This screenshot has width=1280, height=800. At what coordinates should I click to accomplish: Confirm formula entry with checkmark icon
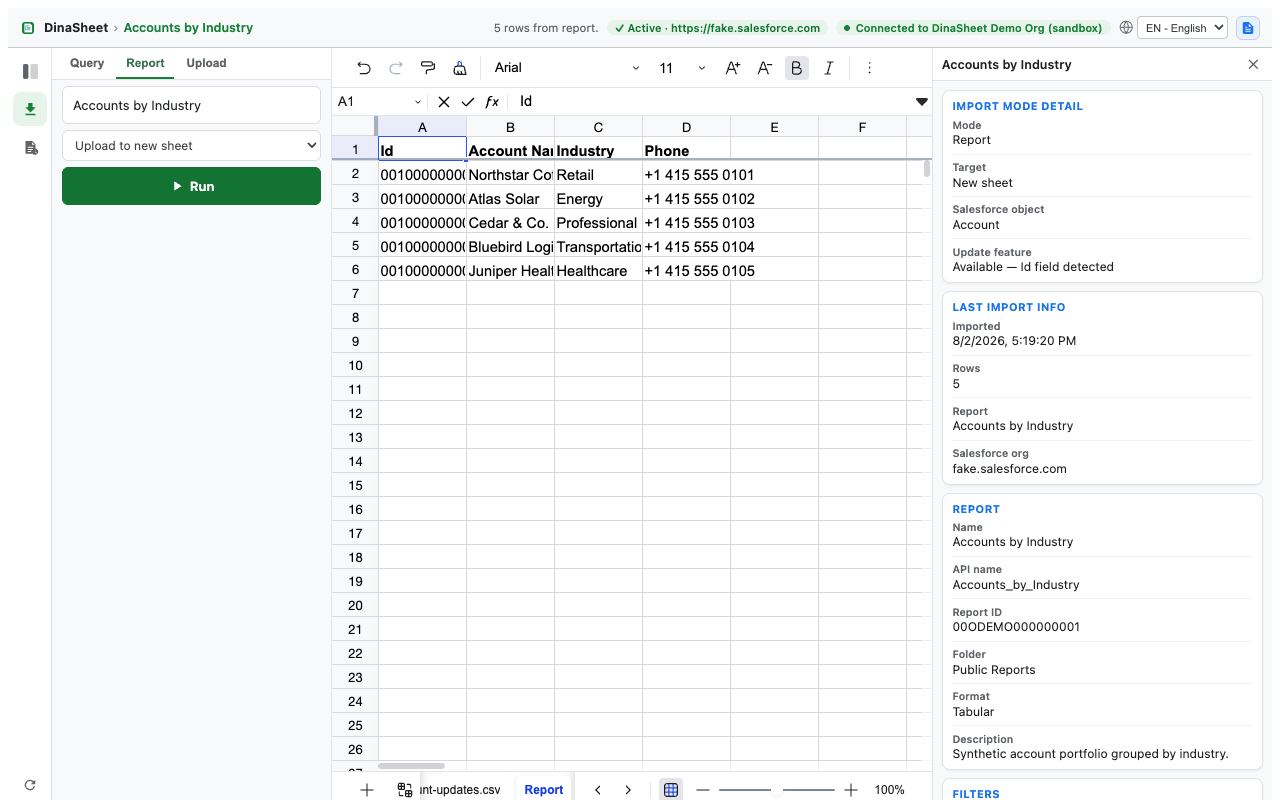coord(468,102)
